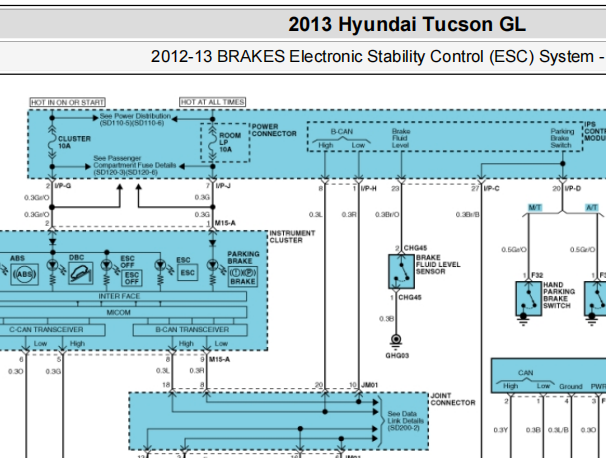Click the BRAKE FLUID LEVEL SENSOR label
Image resolution: width=606 pixels, height=458 pixels.
[438, 264]
